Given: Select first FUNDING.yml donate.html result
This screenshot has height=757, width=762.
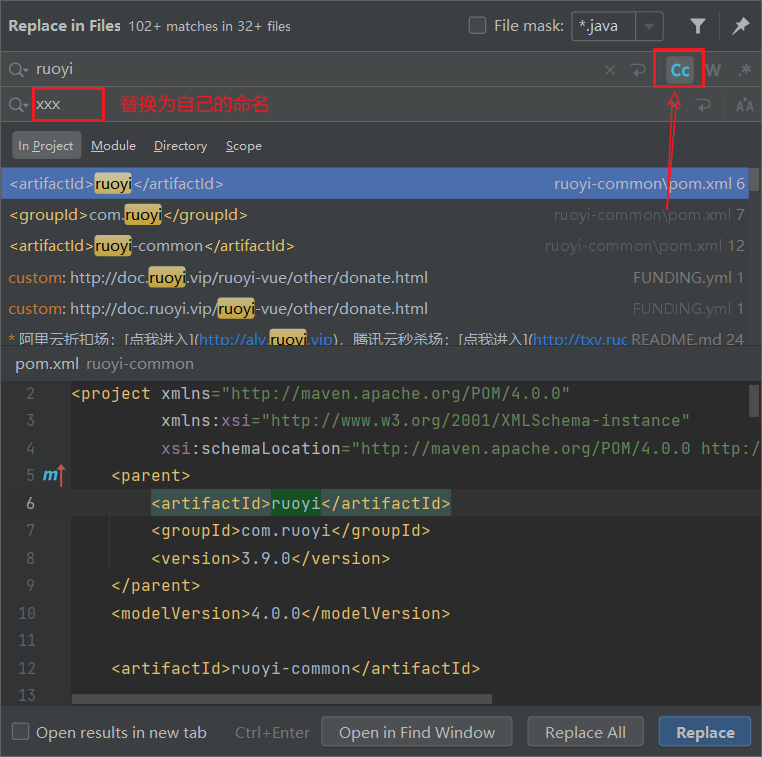Looking at the screenshot, I should tap(374, 277).
